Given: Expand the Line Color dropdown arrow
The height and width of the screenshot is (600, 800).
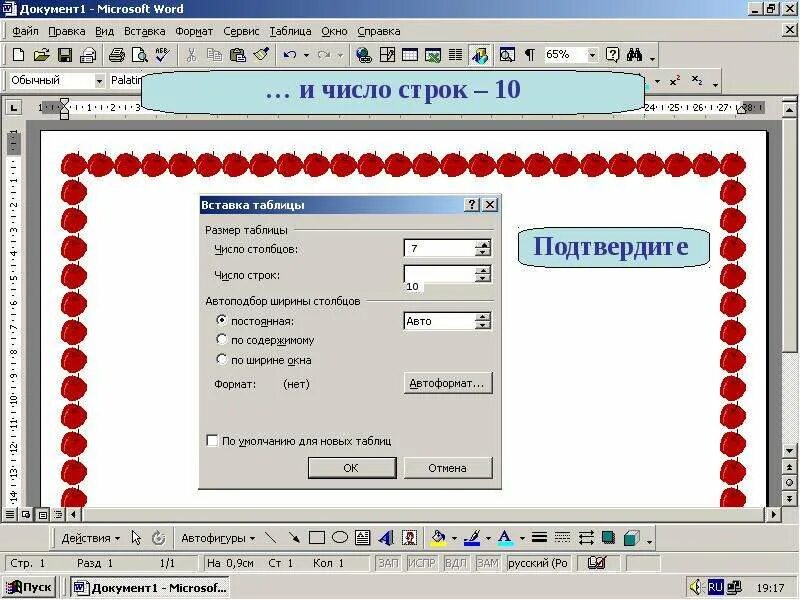Looking at the screenshot, I should [x=488, y=538].
